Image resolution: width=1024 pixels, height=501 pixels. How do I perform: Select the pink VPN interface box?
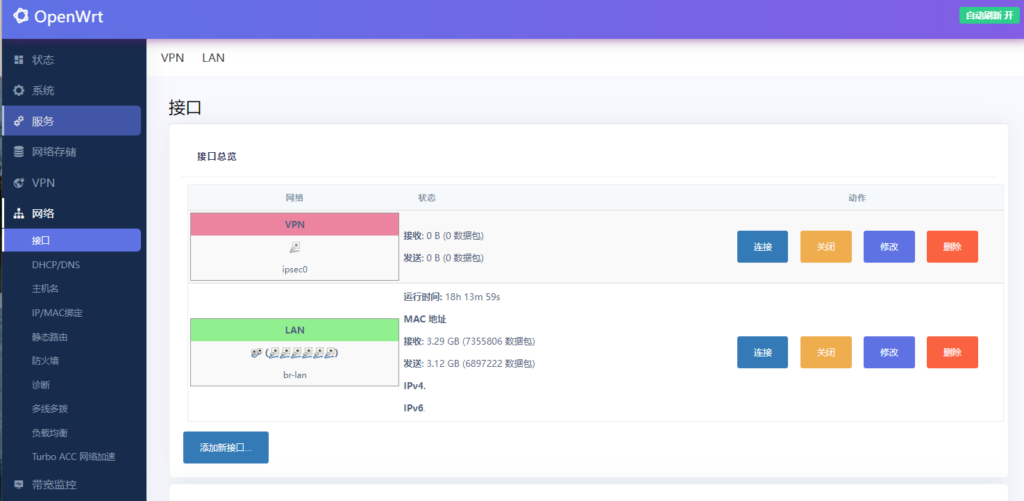click(x=294, y=225)
